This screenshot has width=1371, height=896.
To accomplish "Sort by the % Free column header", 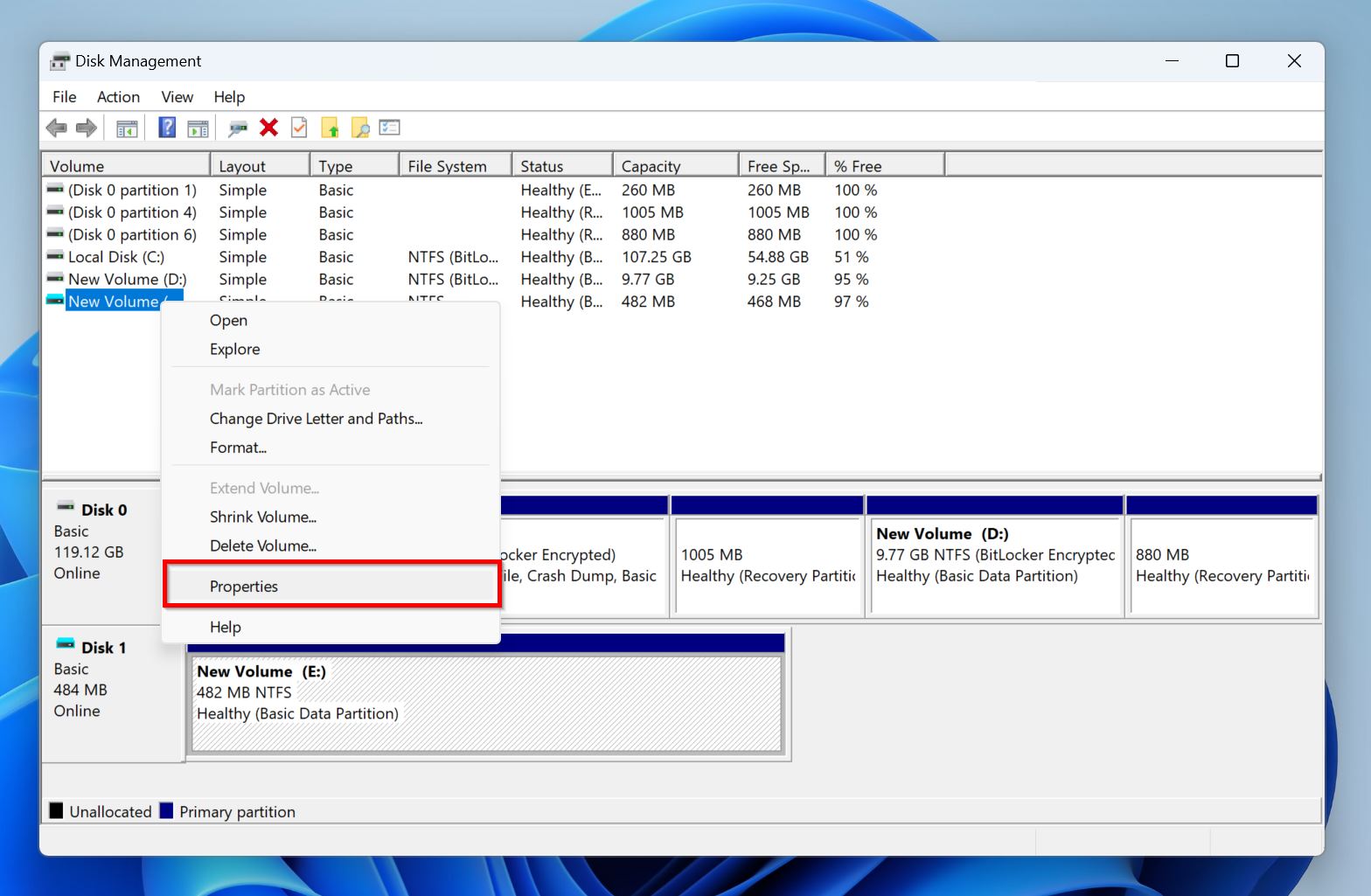I will [x=885, y=166].
